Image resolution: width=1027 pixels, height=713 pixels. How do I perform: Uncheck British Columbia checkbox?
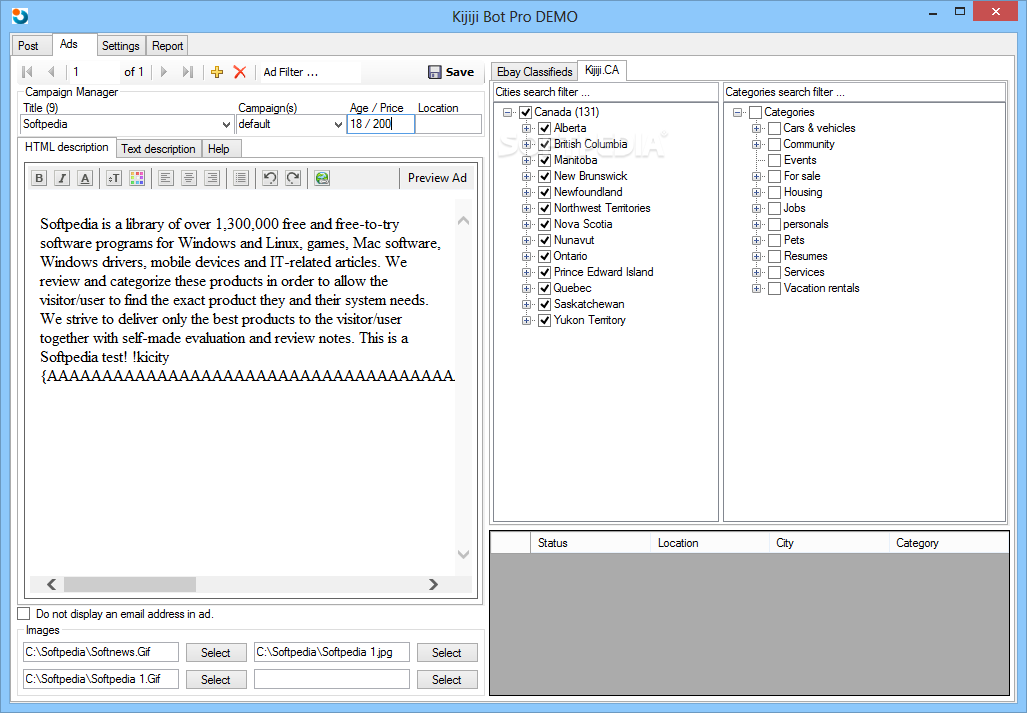(544, 145)
